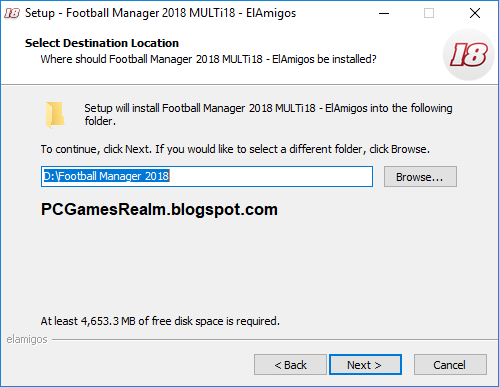The image size is (499, 387).
Task: Click the "Where should Football Manager" subtitle
Action: pos(208,59)
